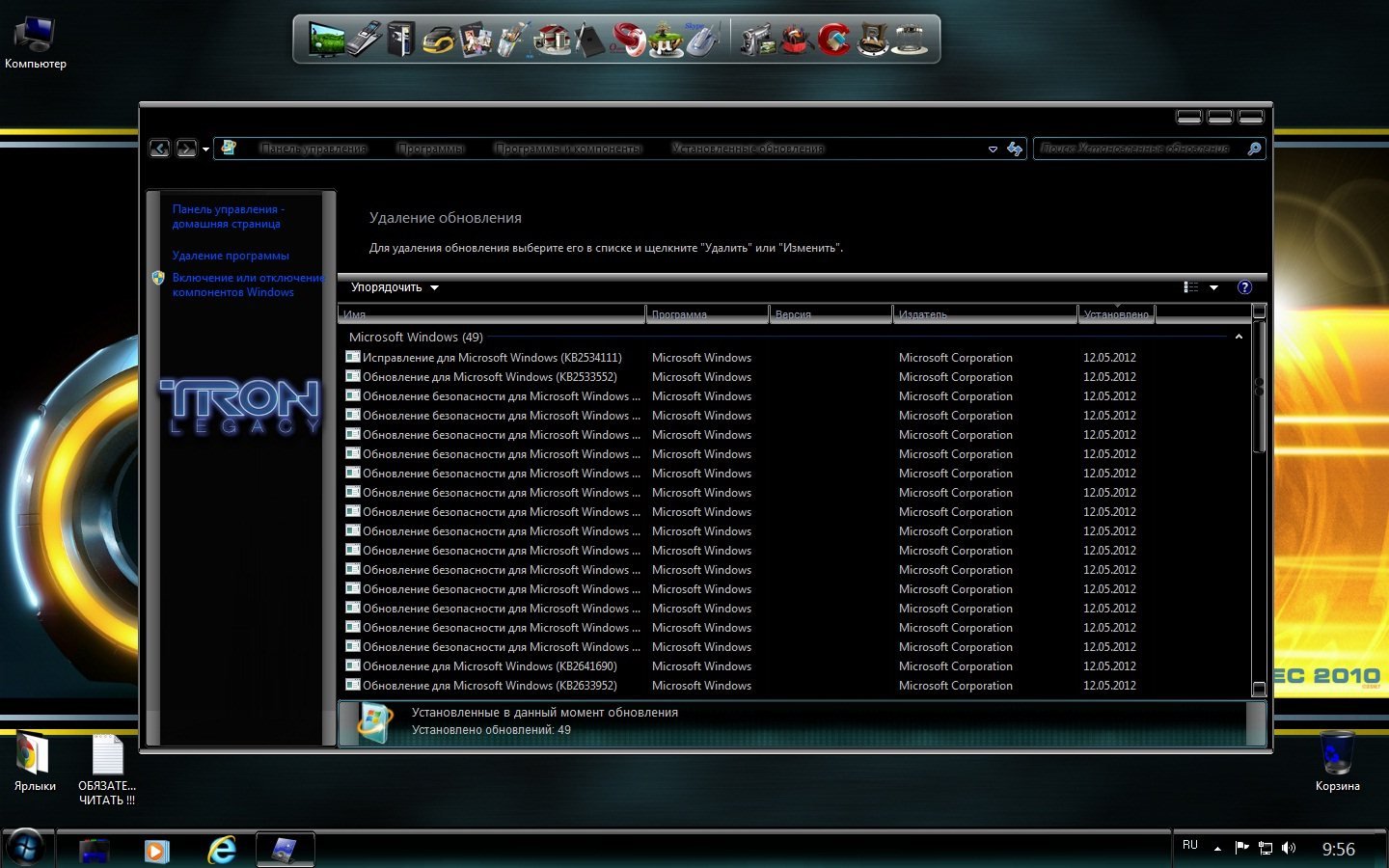Select the Ярлыки desktop icon
Viewport: 1389px width, 868px height.
click(x=35, y=763)
